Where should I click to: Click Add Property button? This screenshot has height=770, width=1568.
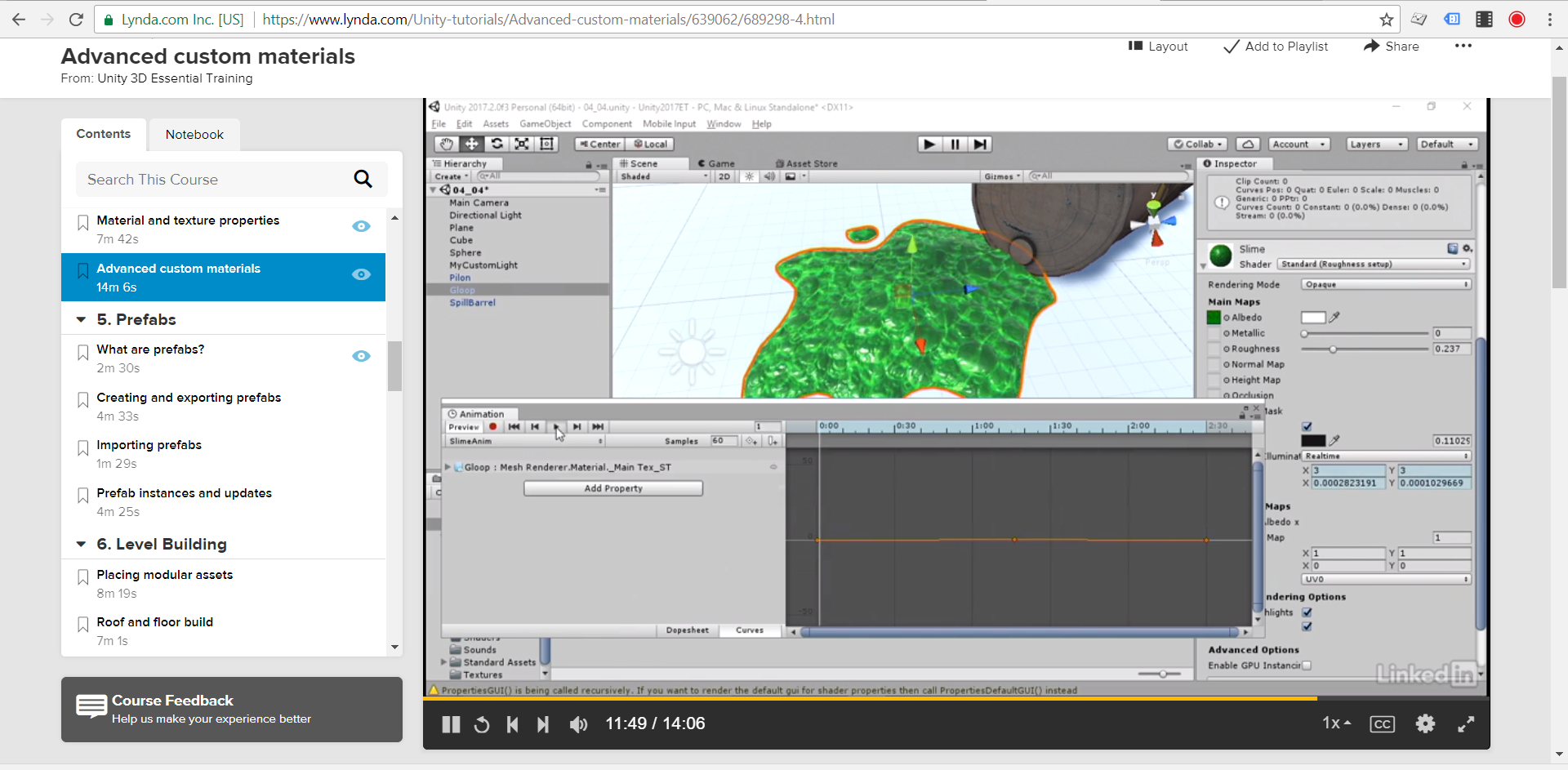coord(613,488)
